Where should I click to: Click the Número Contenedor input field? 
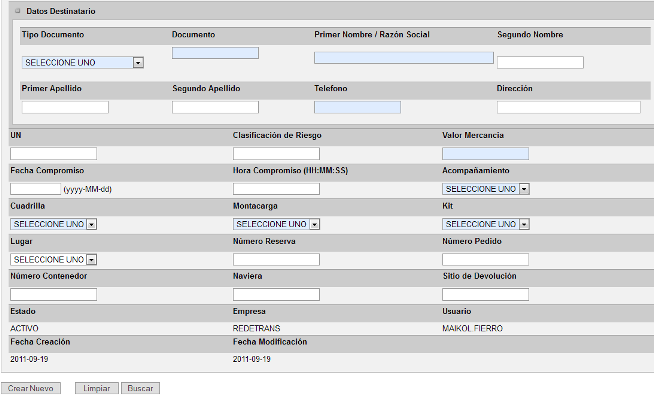(53, 294)
